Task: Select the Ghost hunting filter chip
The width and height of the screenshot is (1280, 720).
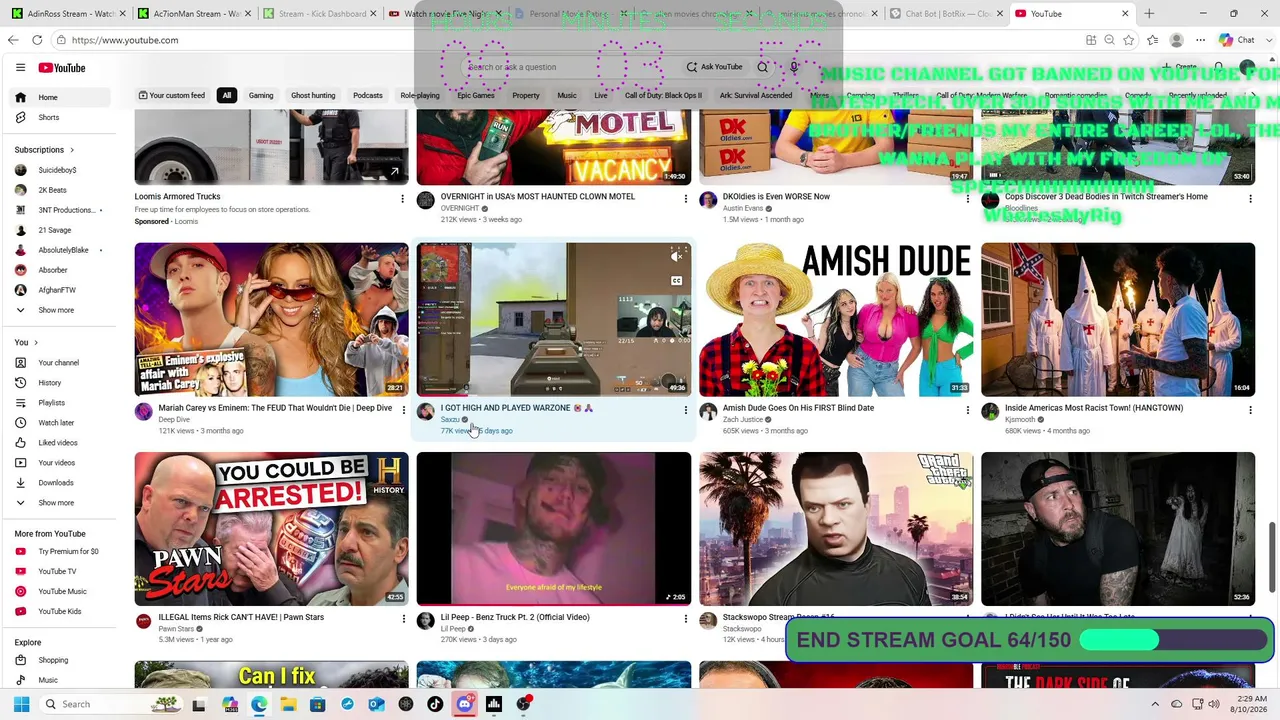Action: (x=313, y=95)
